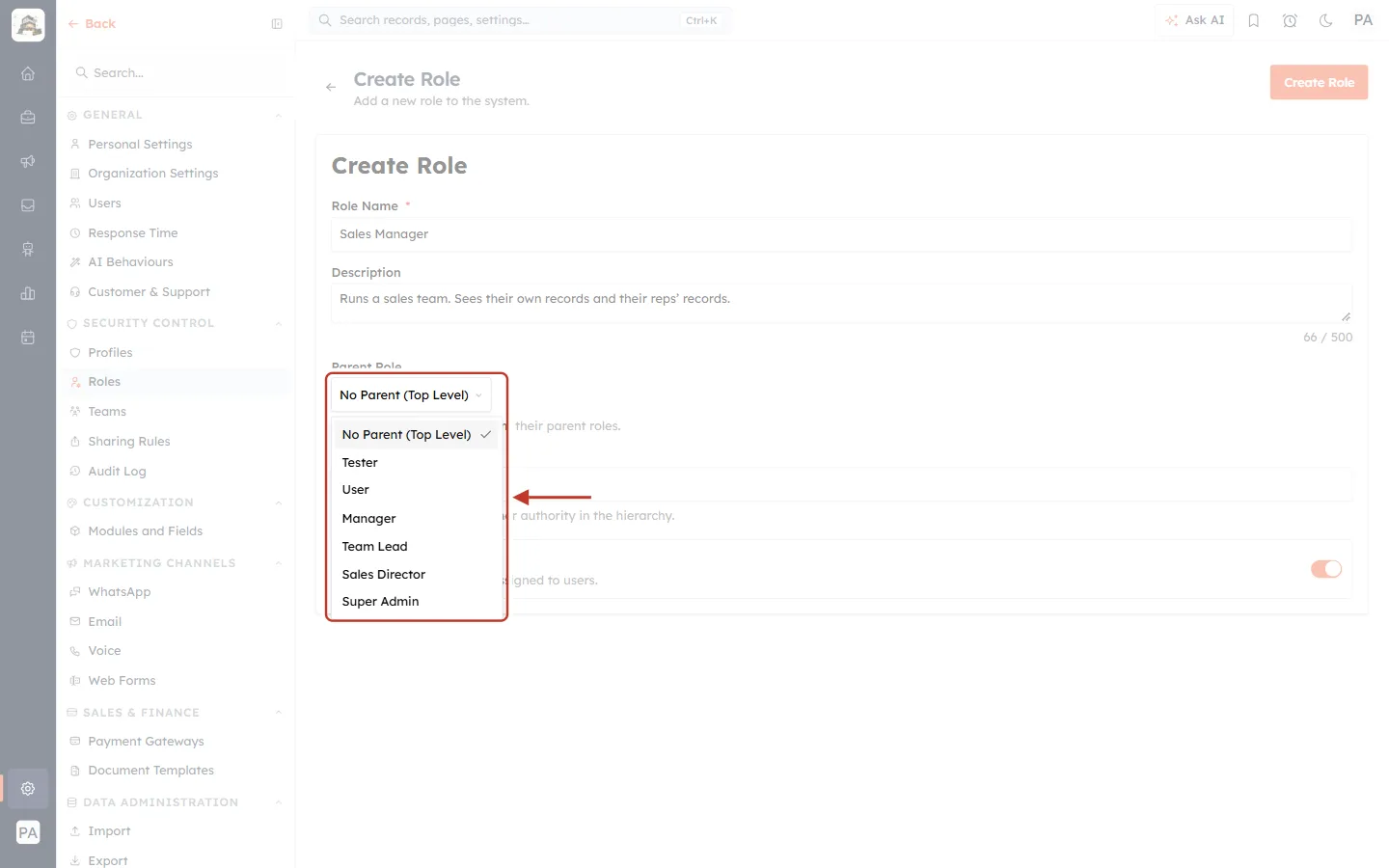Collapse the Customization section
The height and width of the screenshot is (868, 1389).
278,502
